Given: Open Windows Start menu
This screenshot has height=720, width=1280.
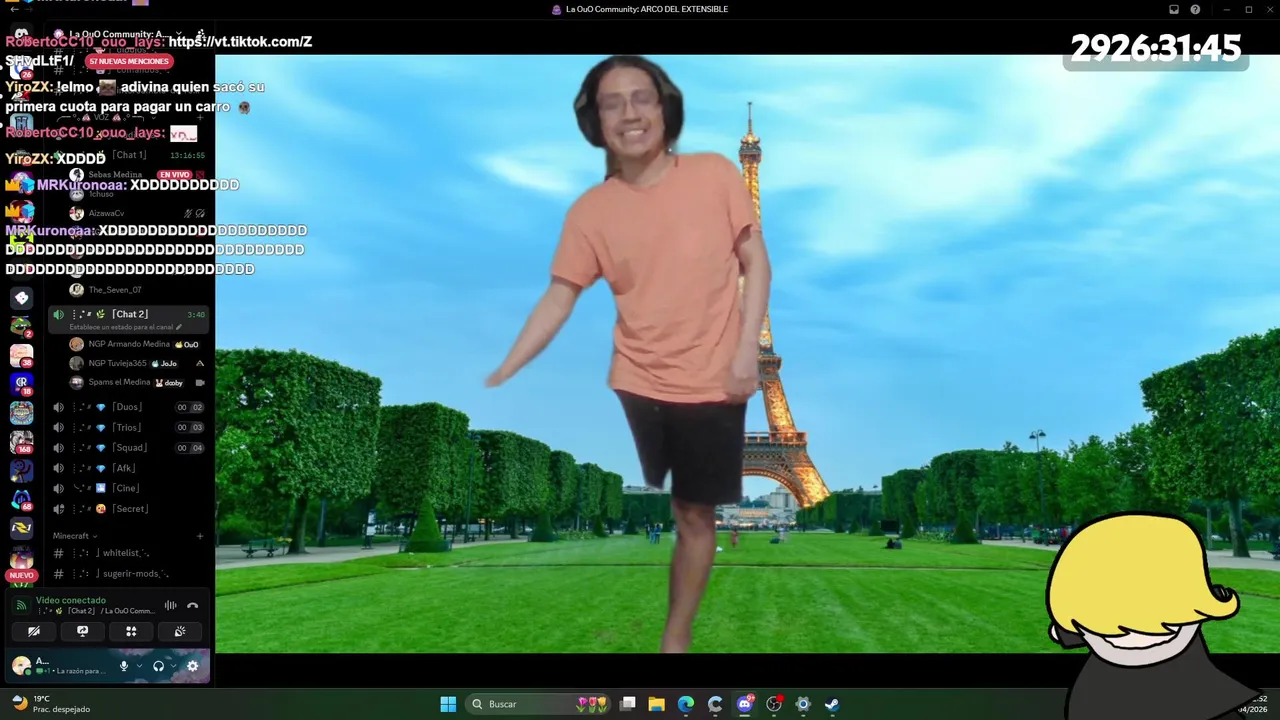Looking at the screenshot, I should pos(448,704).
